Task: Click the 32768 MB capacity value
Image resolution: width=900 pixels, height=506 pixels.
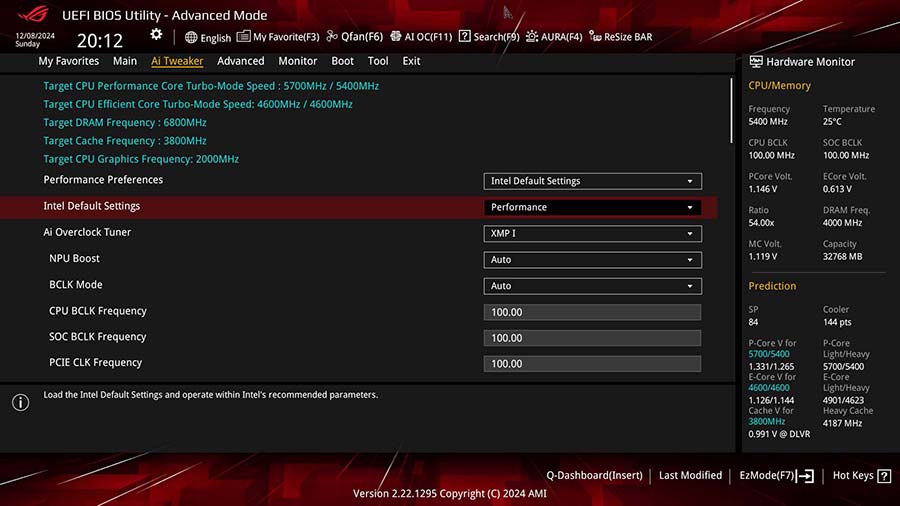Action: (x=843, y=256)
